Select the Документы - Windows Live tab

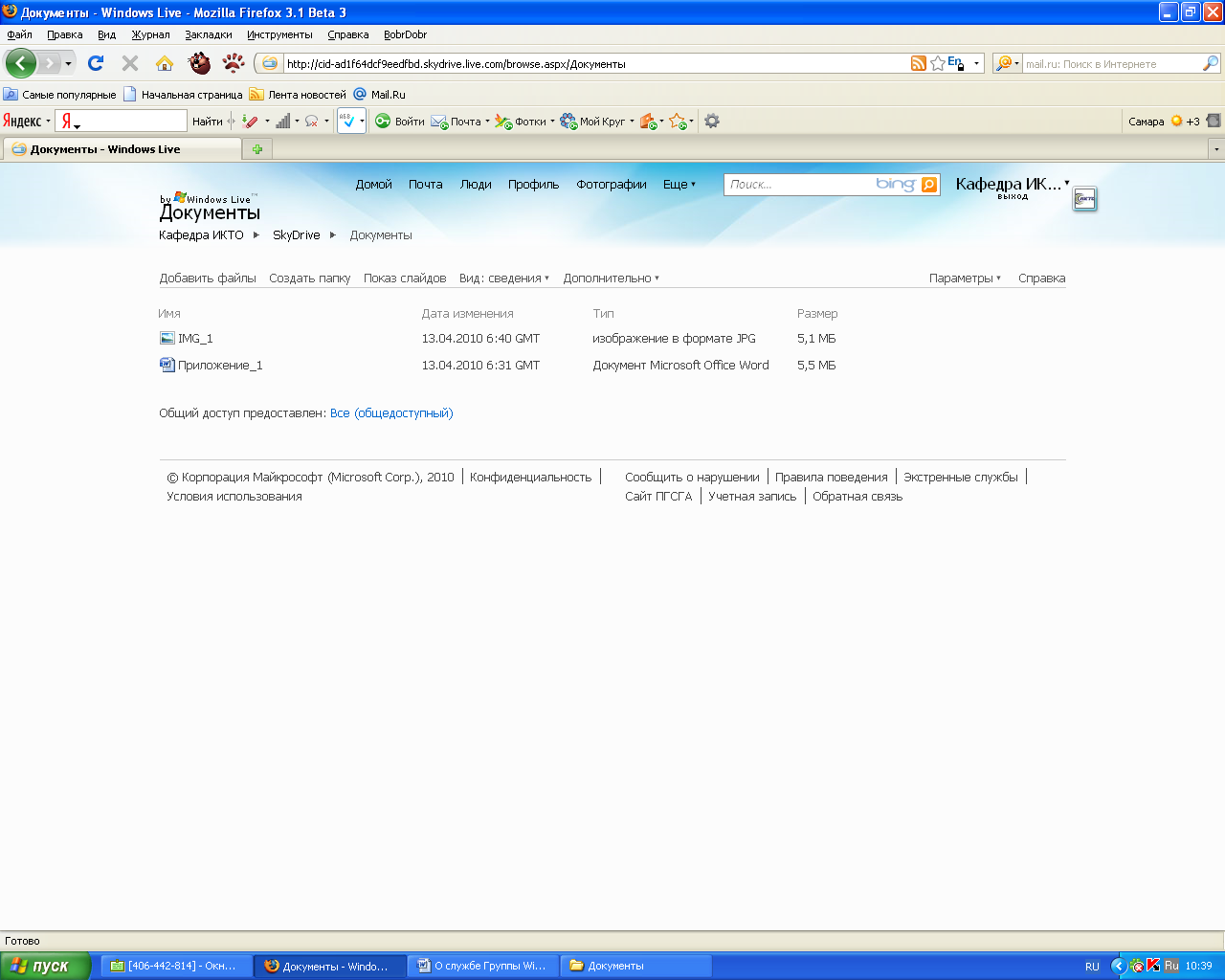[x=122, y=149]
